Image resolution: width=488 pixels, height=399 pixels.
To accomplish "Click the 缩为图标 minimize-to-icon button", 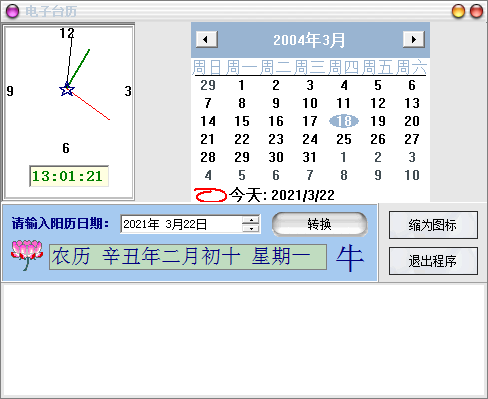I will point(433,225).
